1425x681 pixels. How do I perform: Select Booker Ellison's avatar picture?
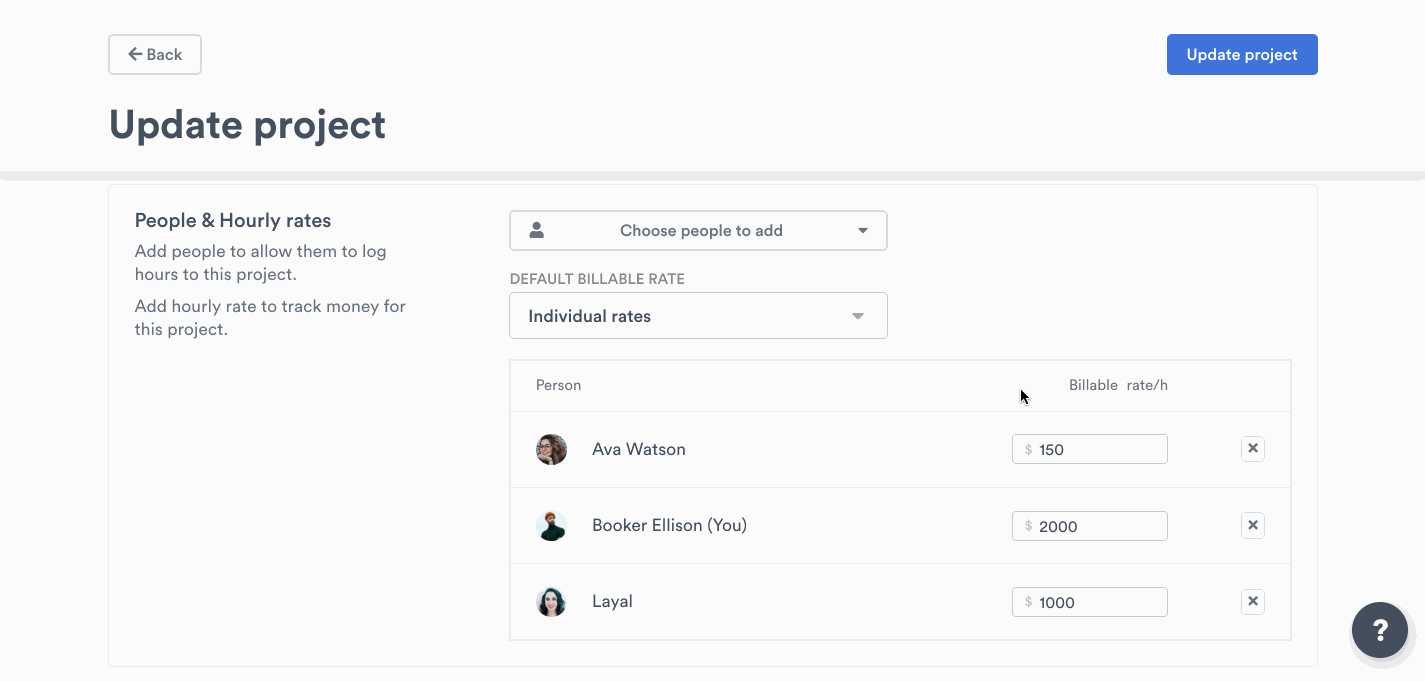(551, 525)
